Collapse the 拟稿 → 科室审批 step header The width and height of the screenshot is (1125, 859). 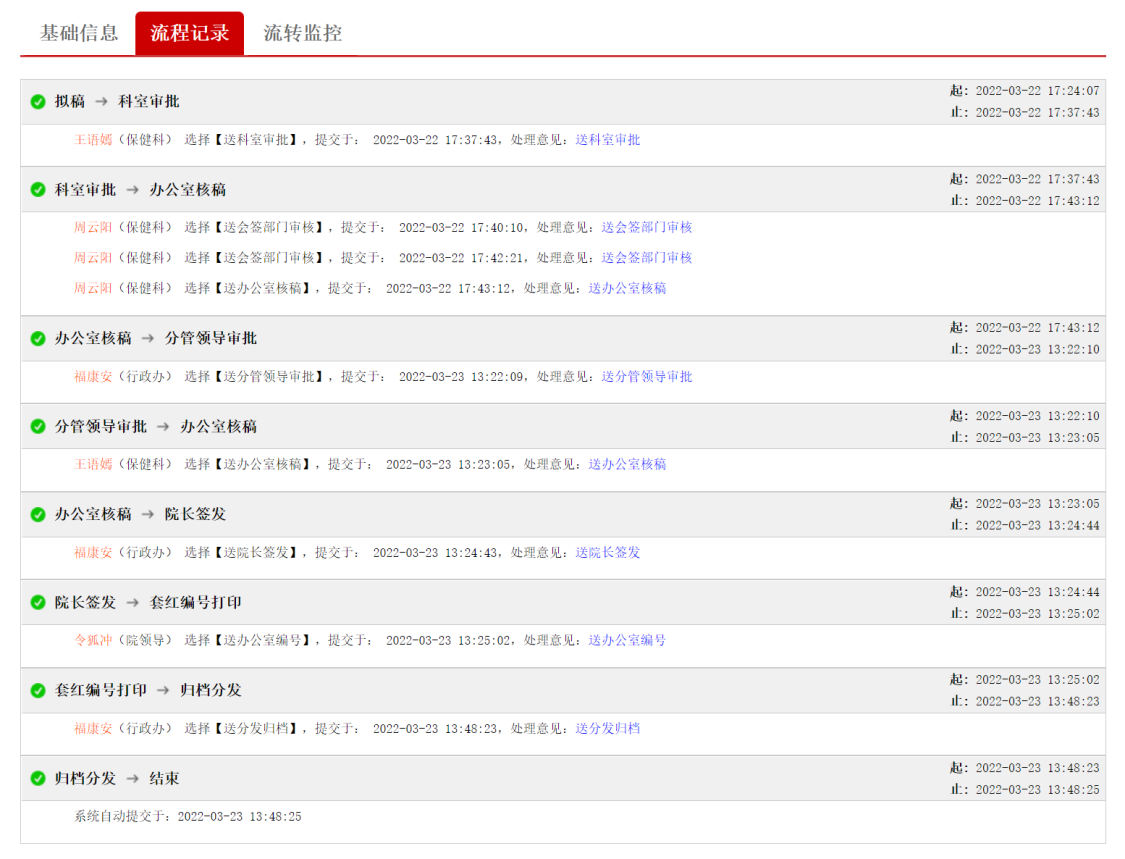(500, 102)
